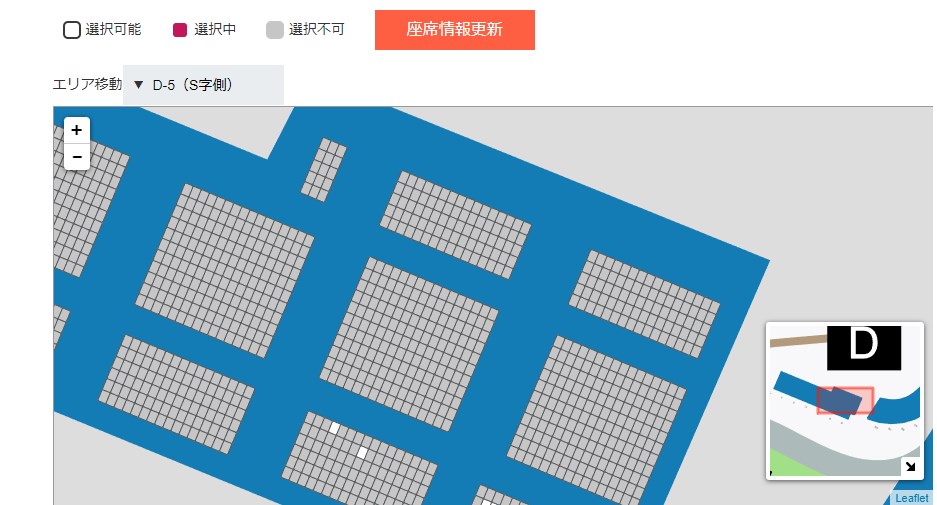Screen dimensions: 937x505
Task: Click the red viewport rectangle in minimap
Action: point(845,400)
